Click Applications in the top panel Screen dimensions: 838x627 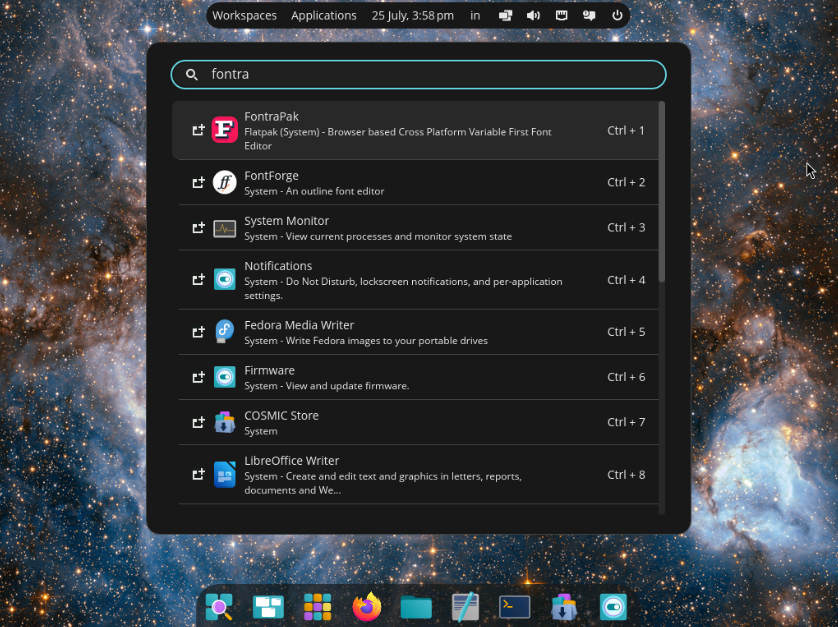[323, 16]
